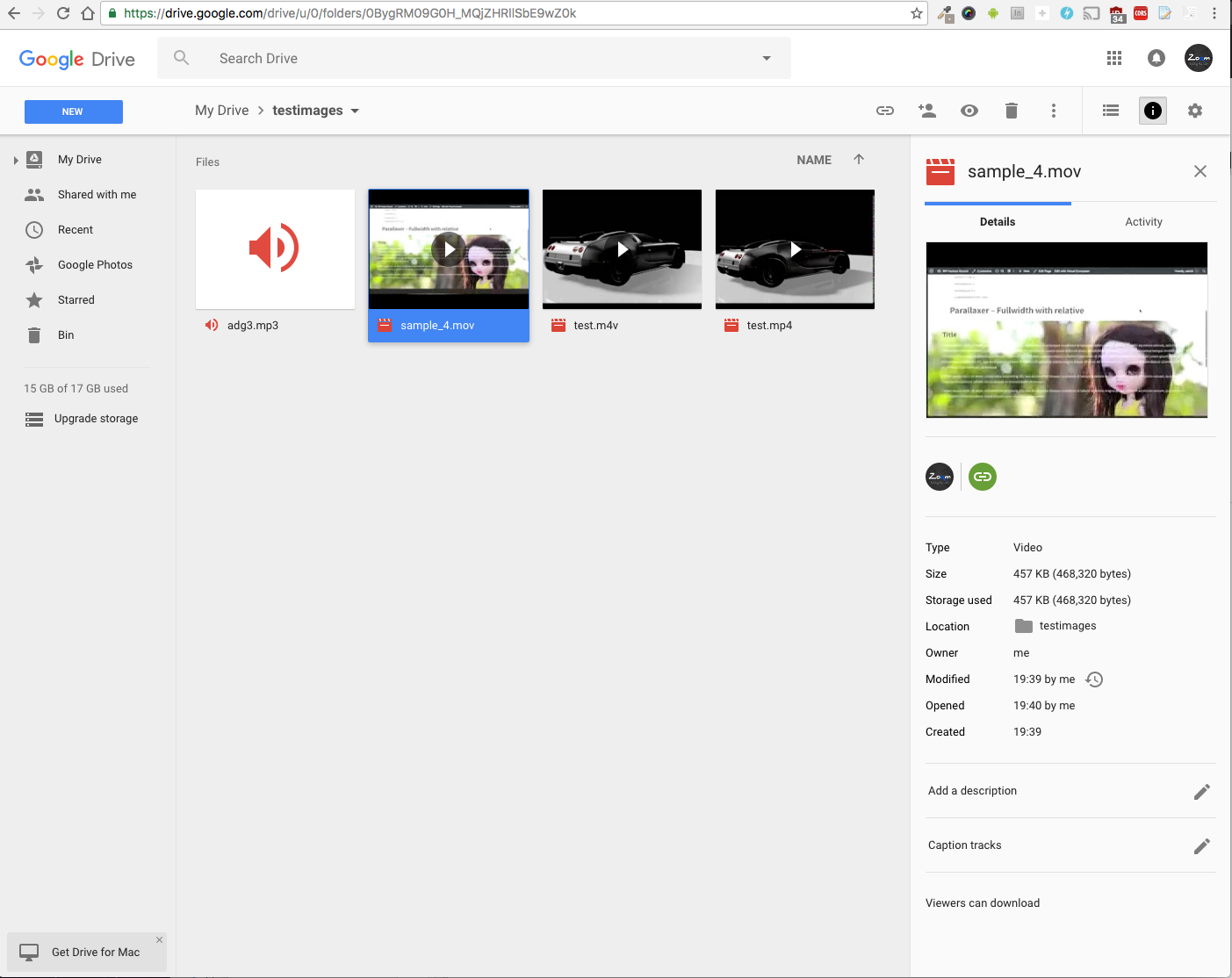Open the testimages folder dropdown

coord(355,111)
